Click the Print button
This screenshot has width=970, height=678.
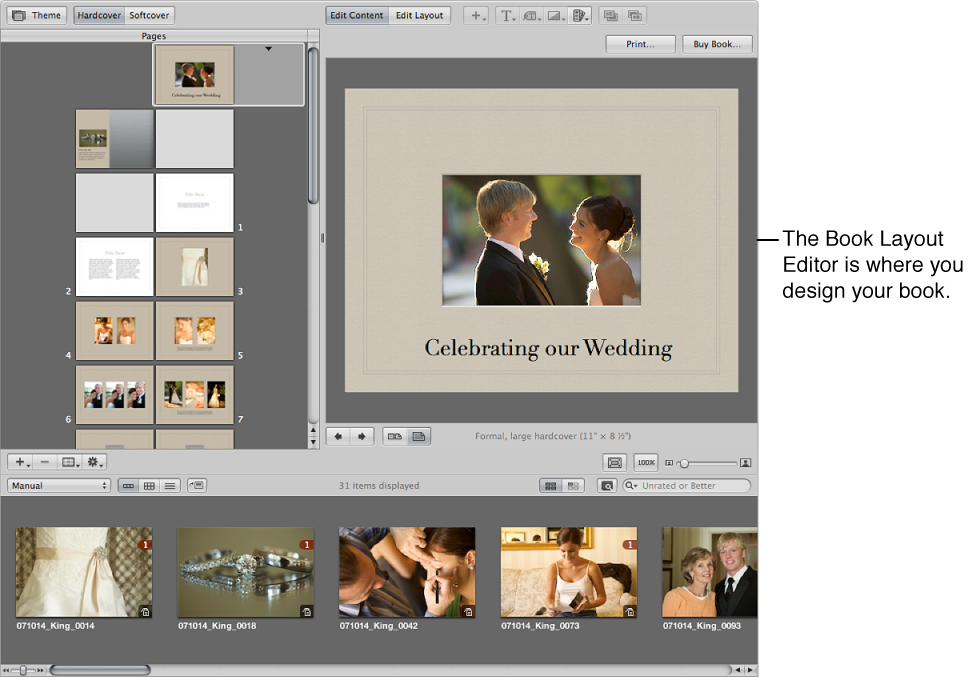640,44
